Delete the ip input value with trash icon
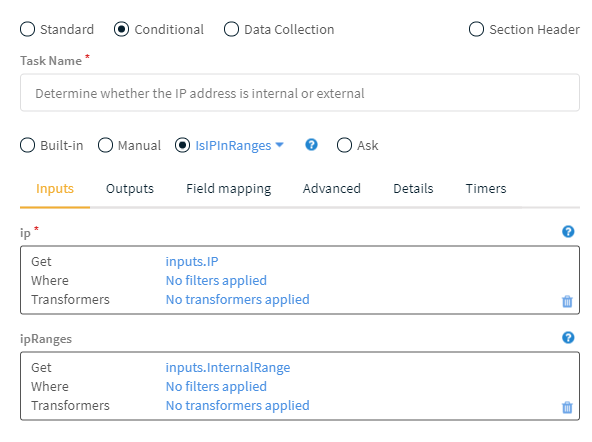 [x=567, y=301]
